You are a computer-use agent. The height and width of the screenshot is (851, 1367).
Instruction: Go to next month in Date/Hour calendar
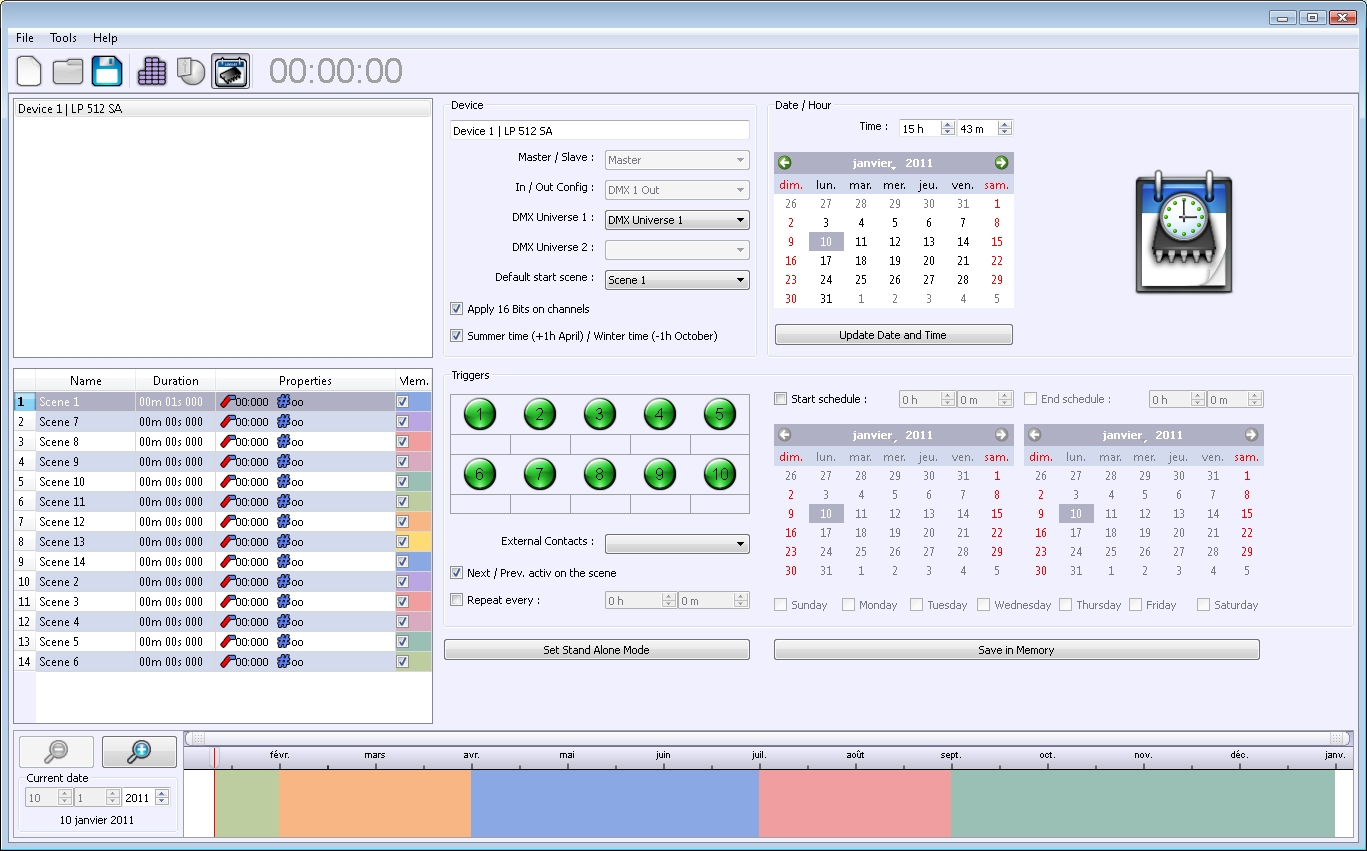(x=1001, y=163)
